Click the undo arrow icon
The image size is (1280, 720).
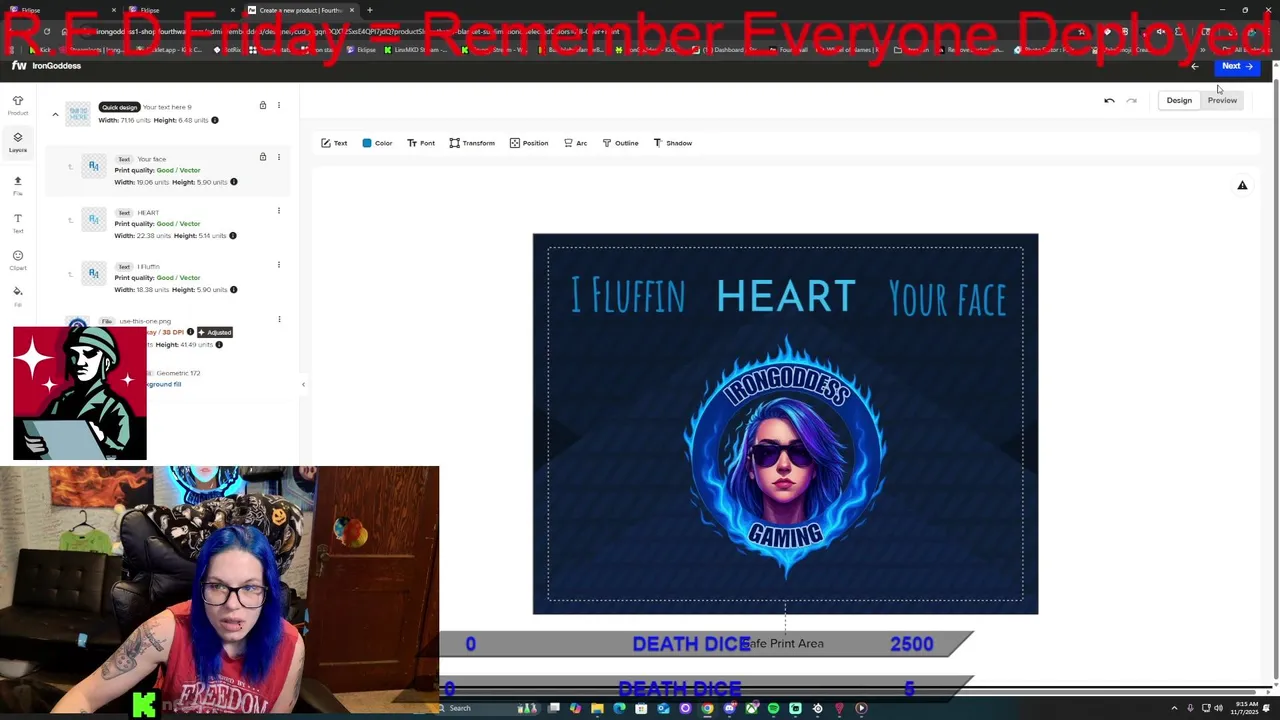tap(1109, 100)
